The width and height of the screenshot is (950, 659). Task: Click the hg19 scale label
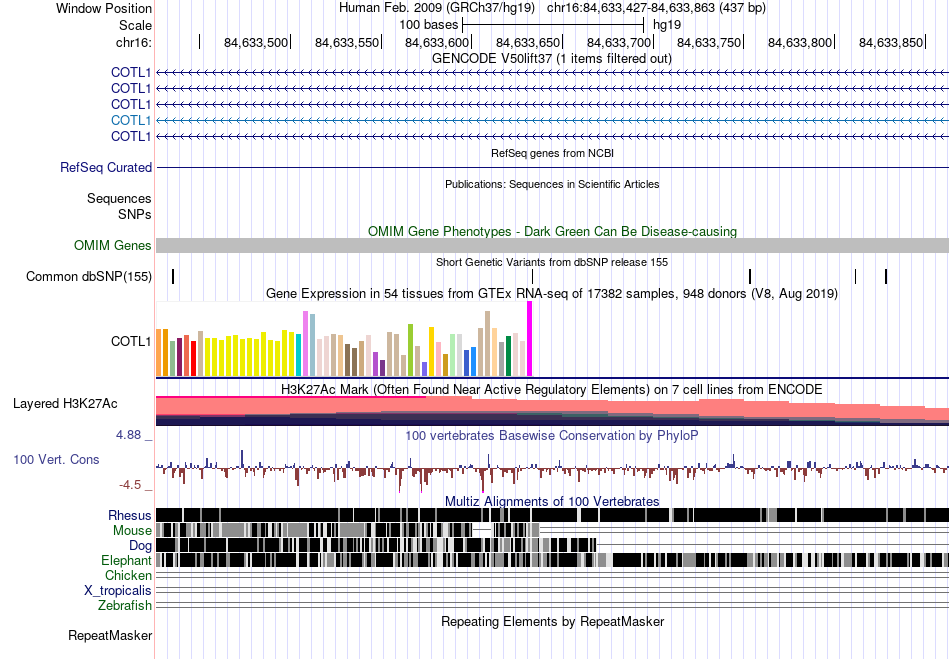(666, 25)
